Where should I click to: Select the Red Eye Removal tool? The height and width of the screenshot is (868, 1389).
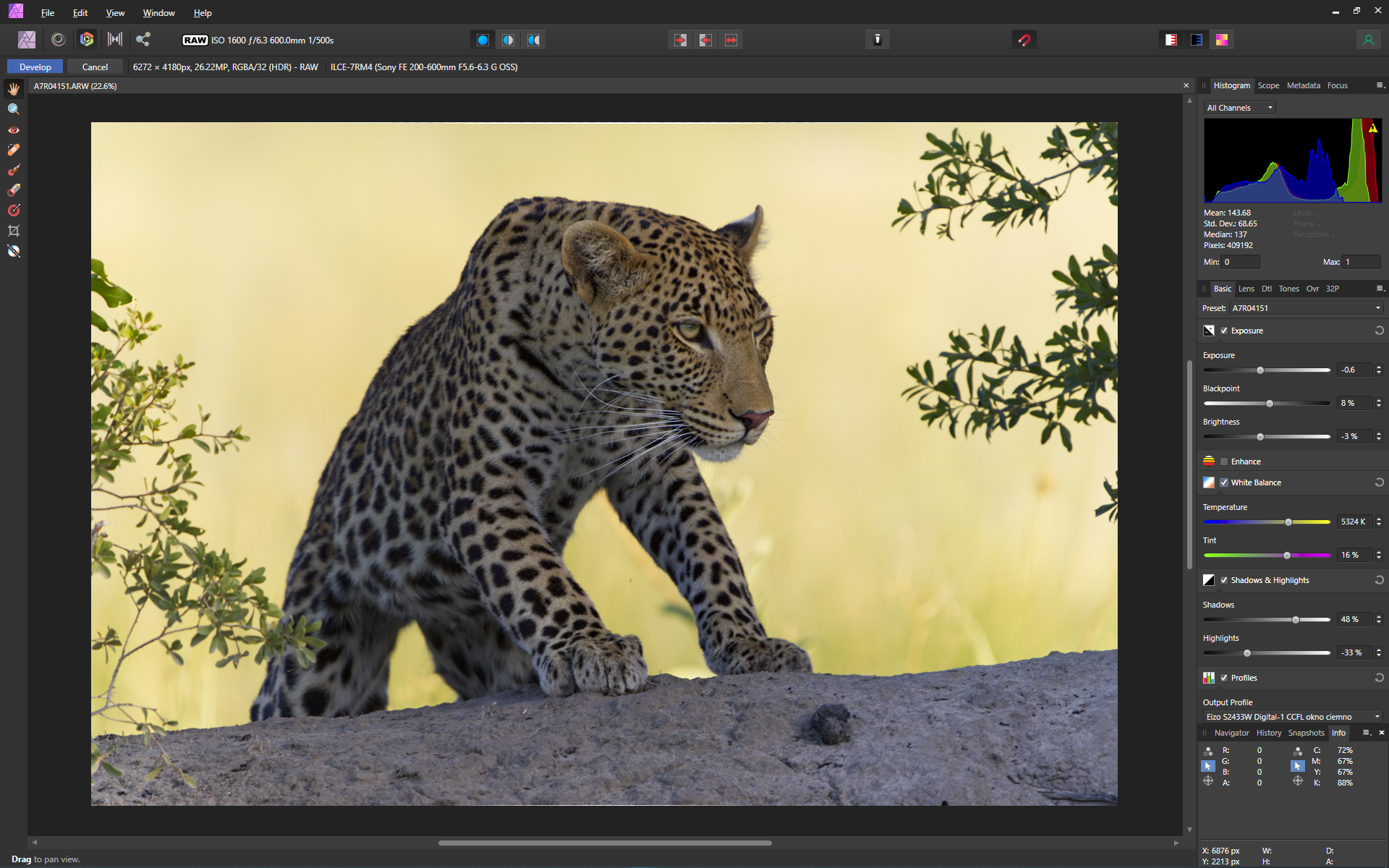14,130
